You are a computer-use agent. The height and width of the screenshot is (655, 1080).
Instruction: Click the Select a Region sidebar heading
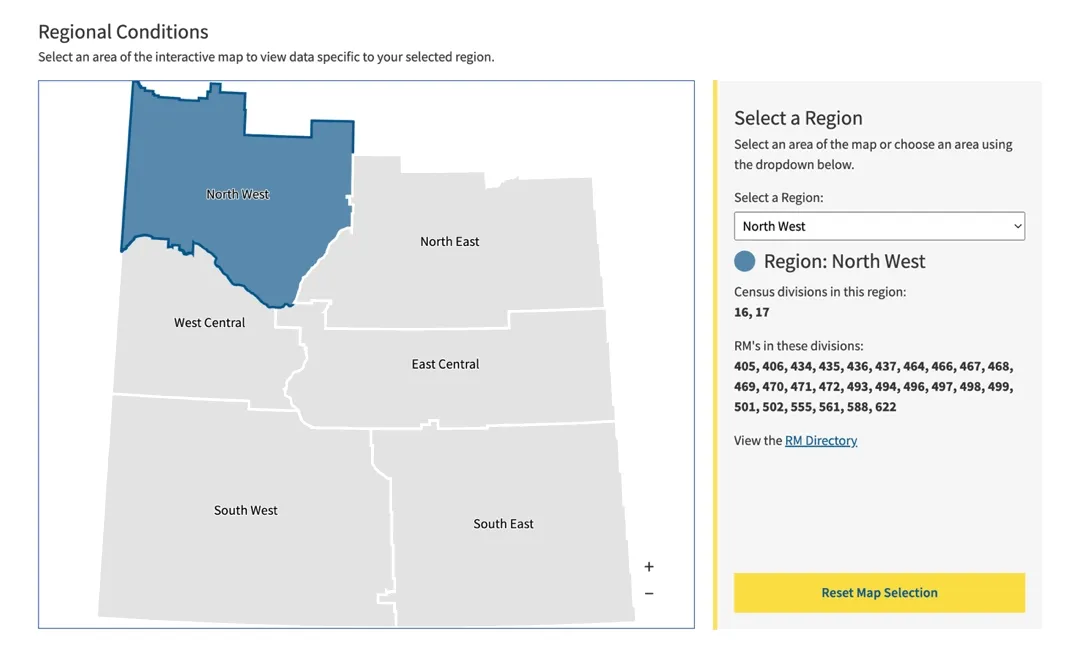click(x=798, y=118)
